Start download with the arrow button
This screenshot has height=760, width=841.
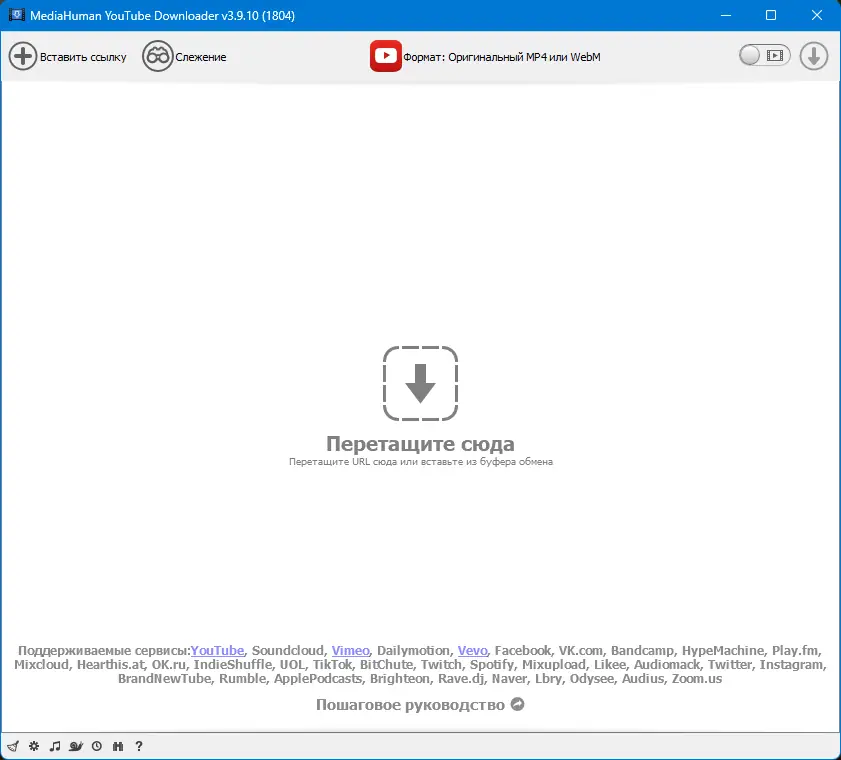click(x=813, y=56)
